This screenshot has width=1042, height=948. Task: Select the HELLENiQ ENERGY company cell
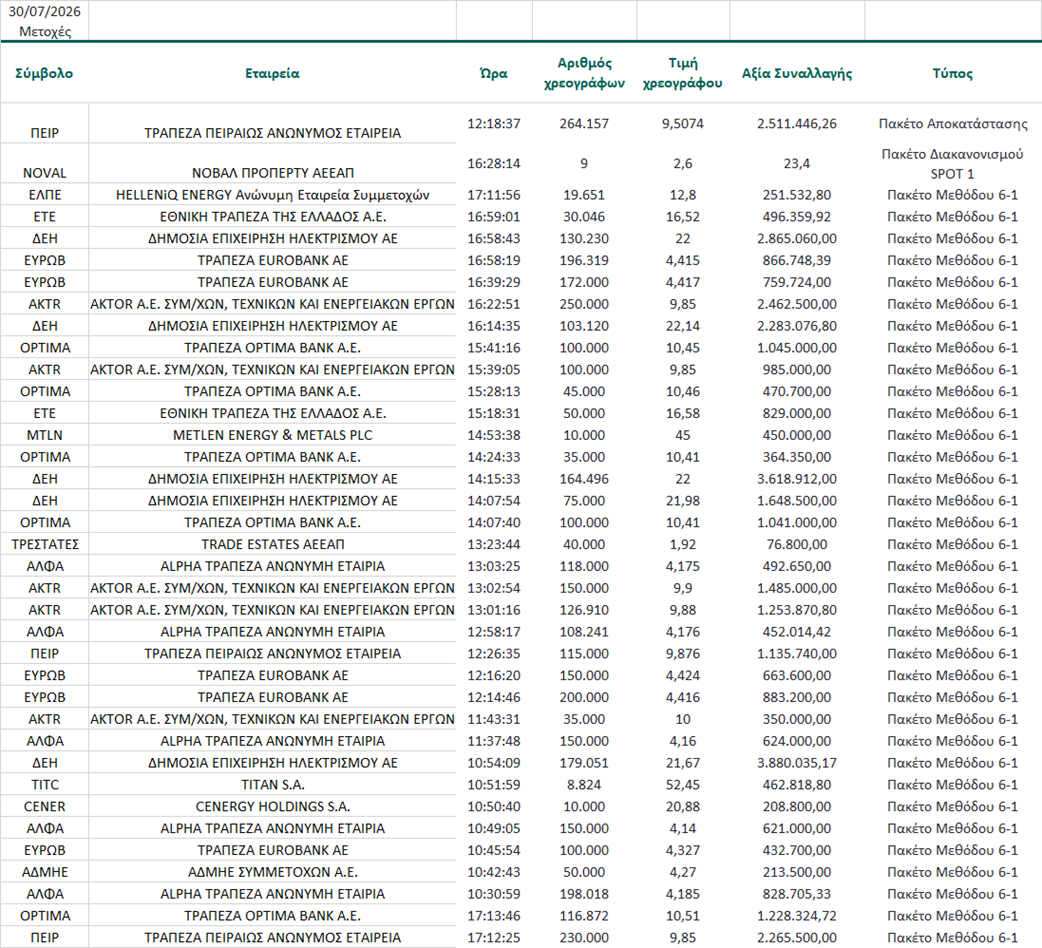click(x=272, y=195)
